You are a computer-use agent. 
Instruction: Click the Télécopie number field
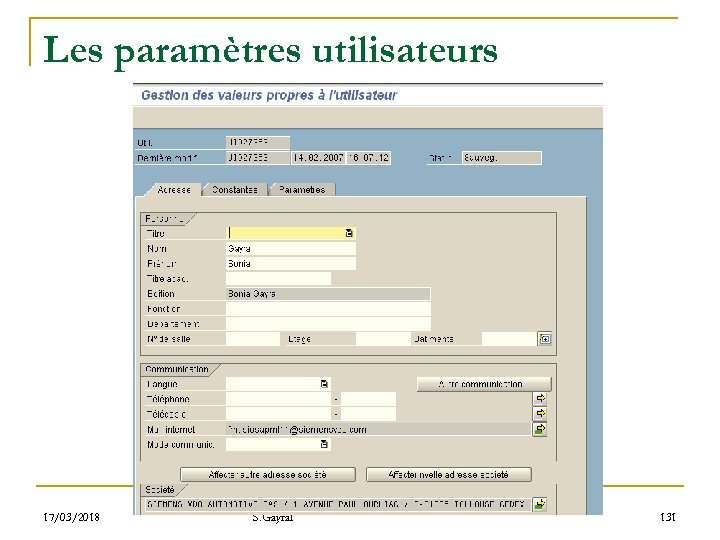click(x=278, y=414)
